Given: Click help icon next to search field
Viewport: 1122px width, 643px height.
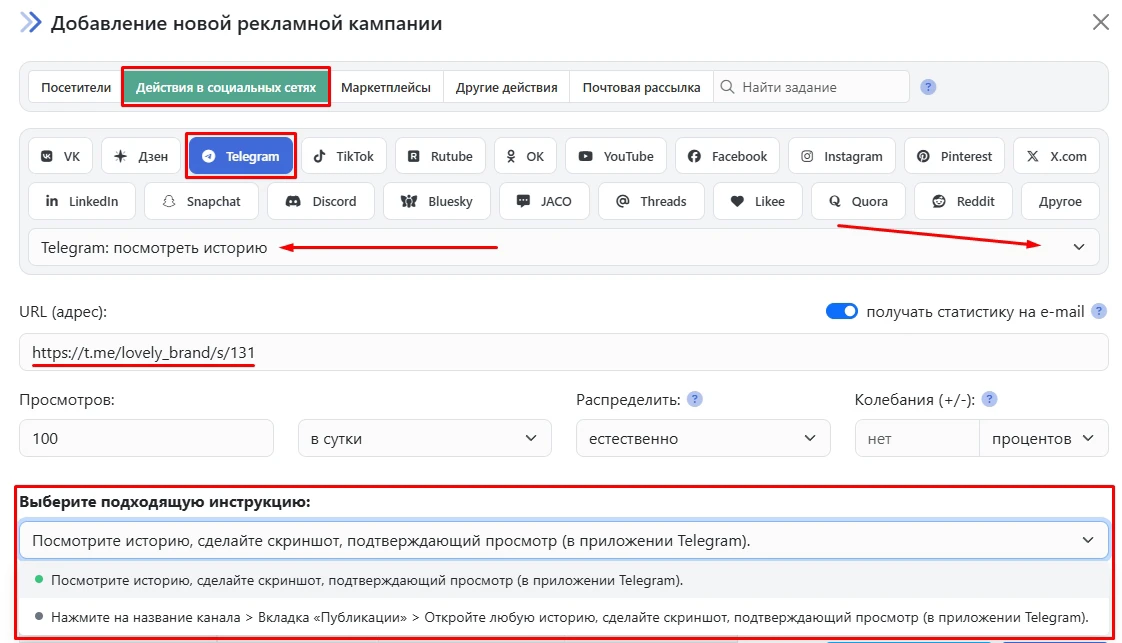Looking at the screenshot, I should click(x=928, y=87).
